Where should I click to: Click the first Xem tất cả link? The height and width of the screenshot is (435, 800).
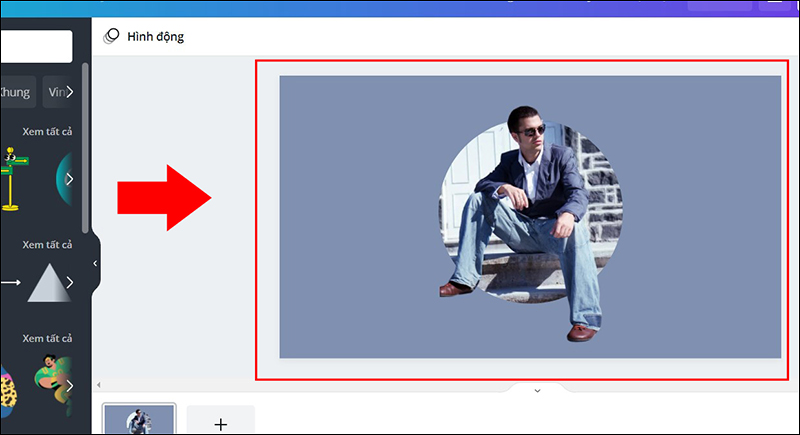(48, 131)
